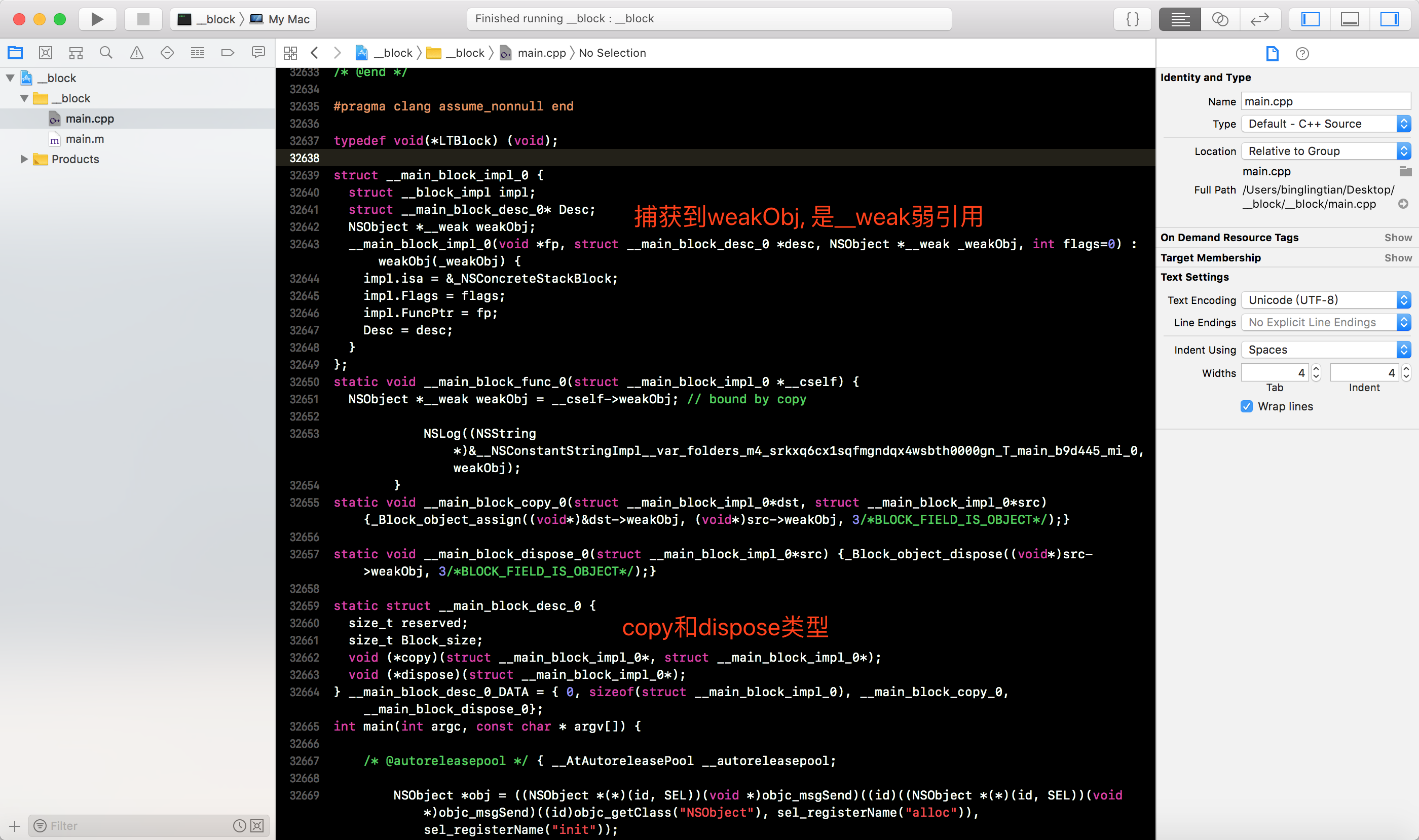This screenshot has width=1419, height=840.
Task: Show the version editor
Action: [x=1260, y=19]
